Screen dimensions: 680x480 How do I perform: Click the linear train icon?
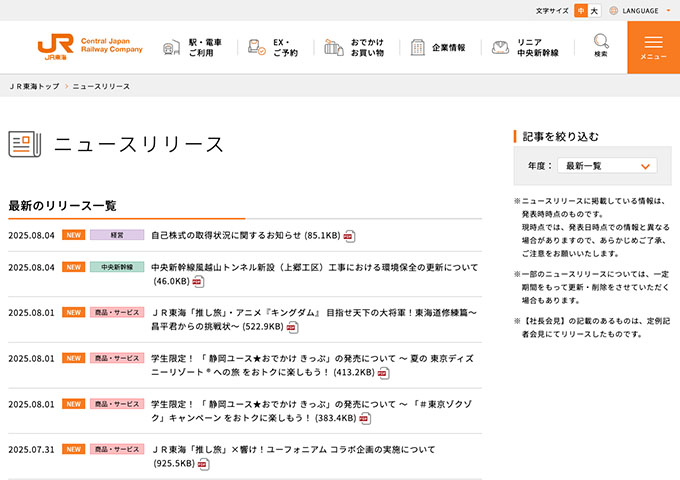click(x=500, y=47)
